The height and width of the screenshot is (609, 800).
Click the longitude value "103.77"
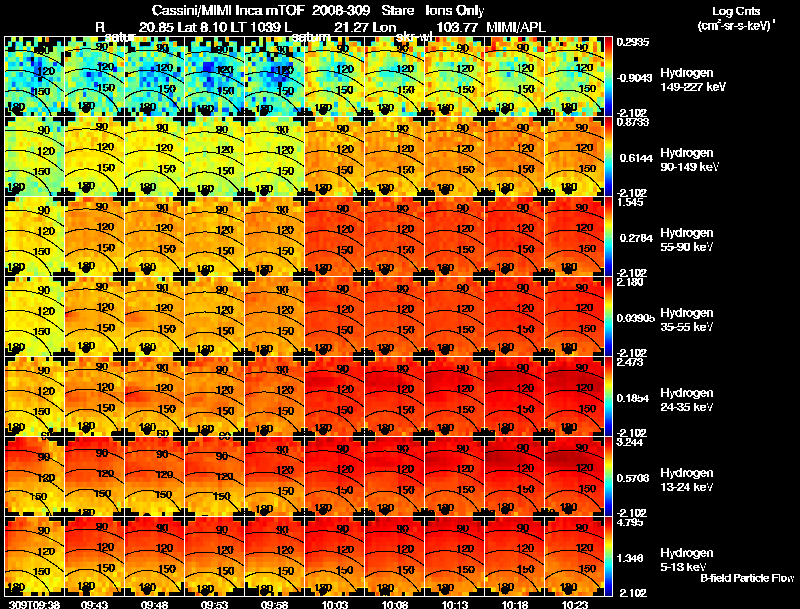[x=457, y=27]
